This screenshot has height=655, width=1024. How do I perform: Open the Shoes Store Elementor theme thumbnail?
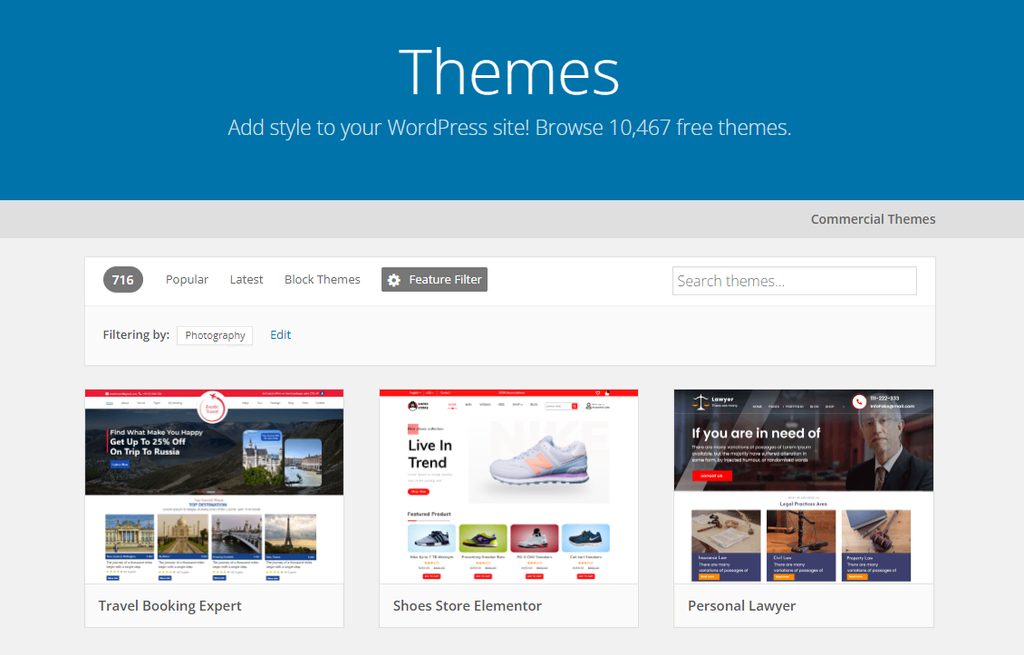click(509, 486)
